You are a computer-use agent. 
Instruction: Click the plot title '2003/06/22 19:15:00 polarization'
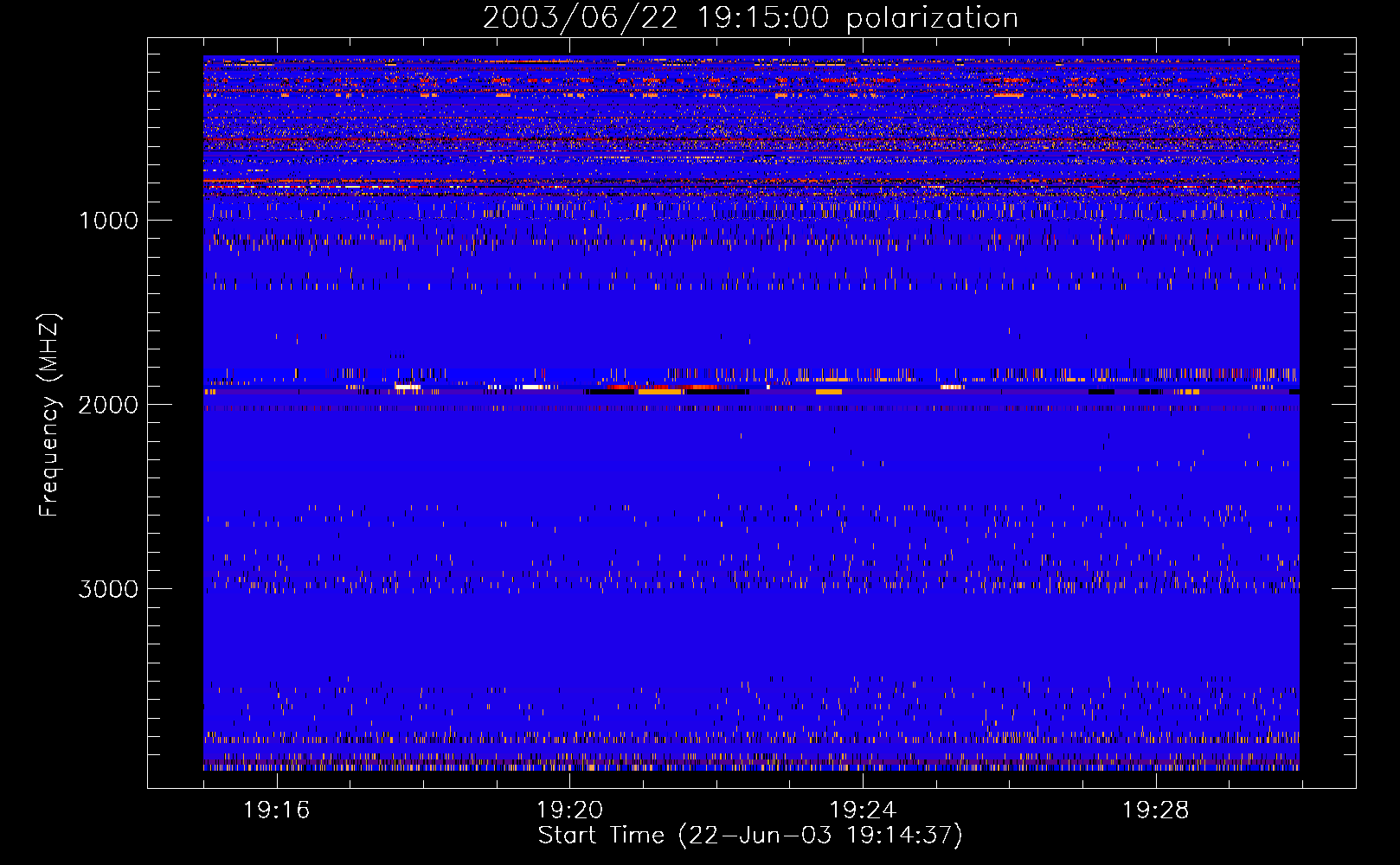750,18
